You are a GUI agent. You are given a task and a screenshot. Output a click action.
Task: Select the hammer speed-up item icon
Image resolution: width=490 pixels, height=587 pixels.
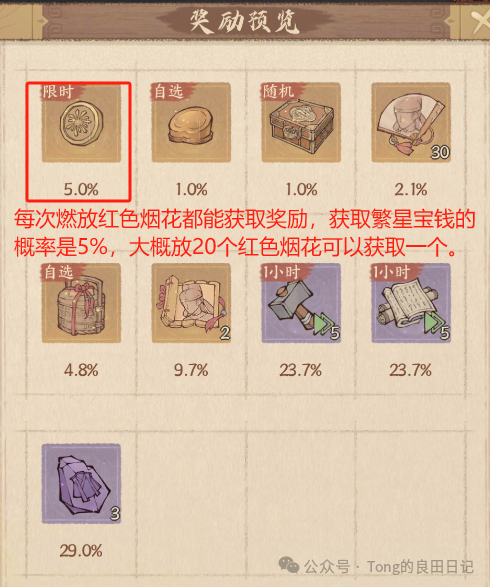[x=301, y=303]
